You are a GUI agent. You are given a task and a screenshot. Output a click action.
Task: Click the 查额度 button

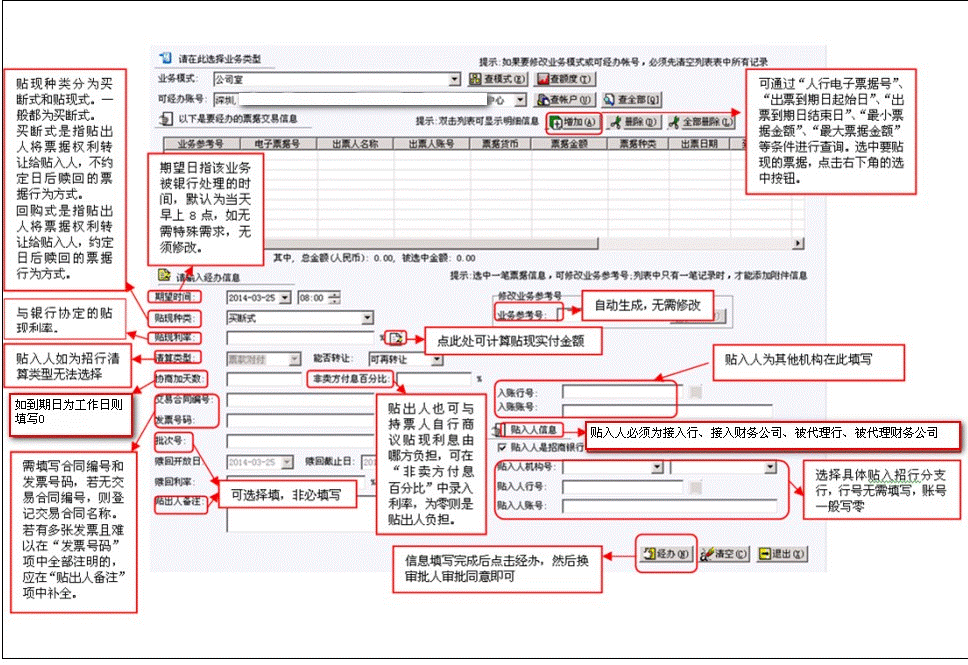[x=566, y=79]
